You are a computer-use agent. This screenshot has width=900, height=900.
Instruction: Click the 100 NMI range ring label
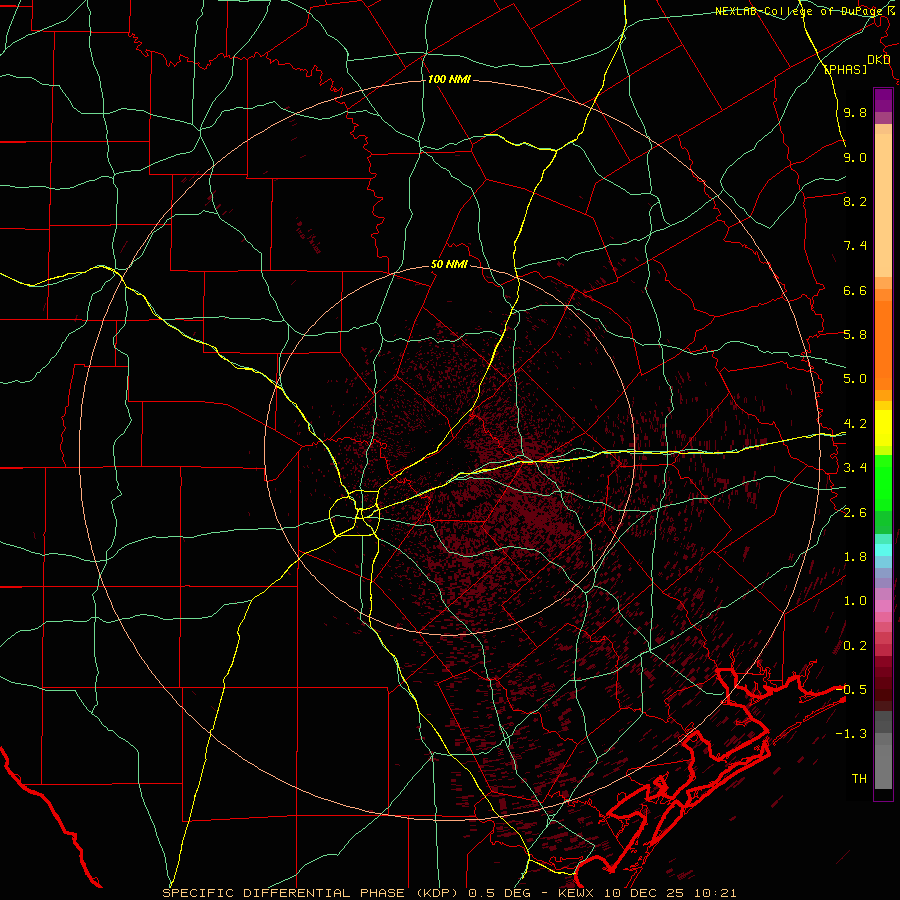tap(449, 79)
